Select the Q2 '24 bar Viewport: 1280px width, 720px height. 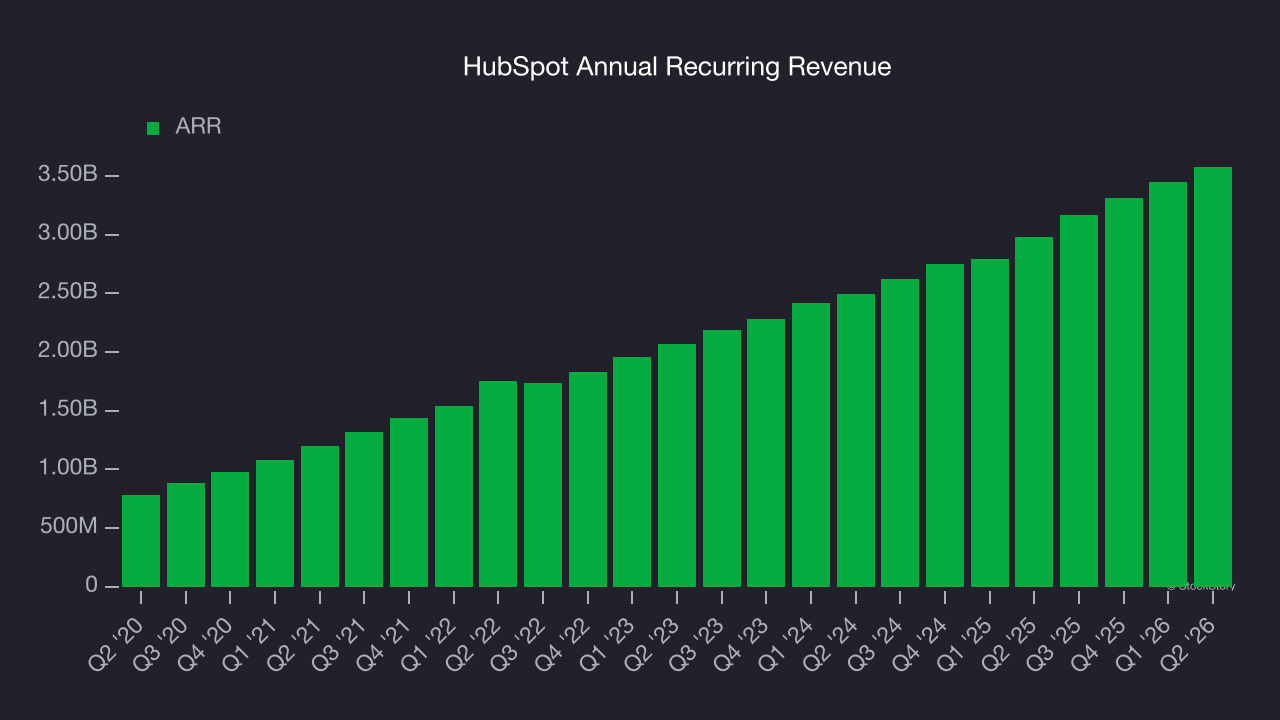coord(856,440)
